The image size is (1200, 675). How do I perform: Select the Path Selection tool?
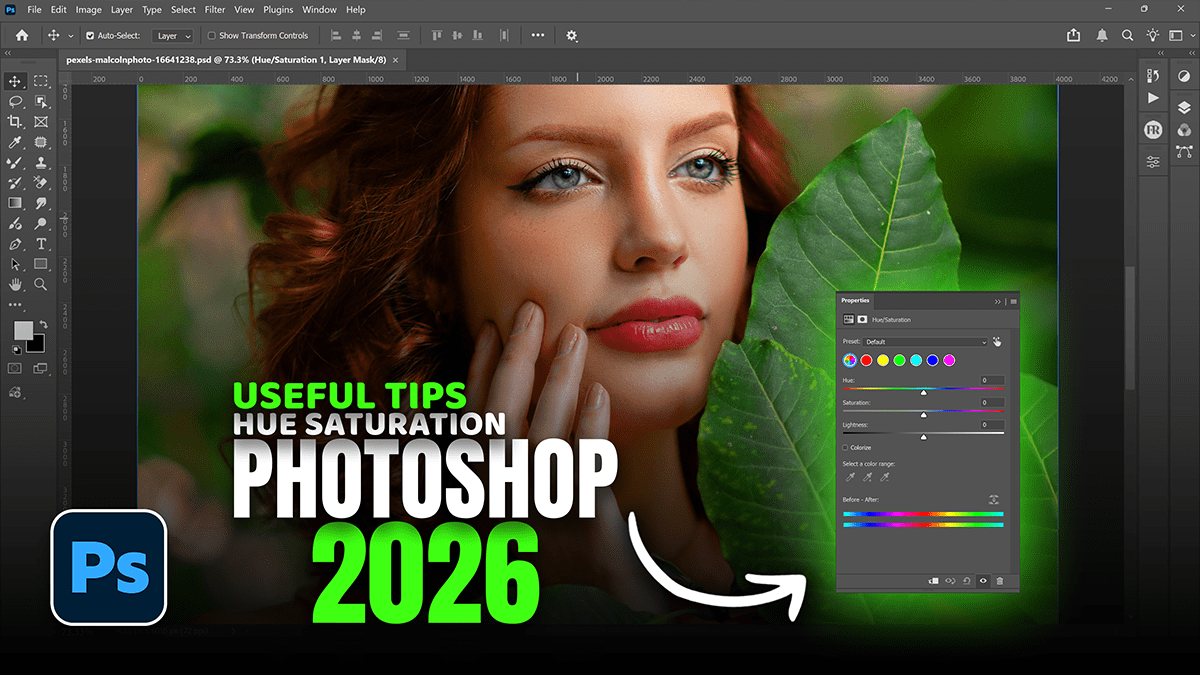(x=15, y=264)
